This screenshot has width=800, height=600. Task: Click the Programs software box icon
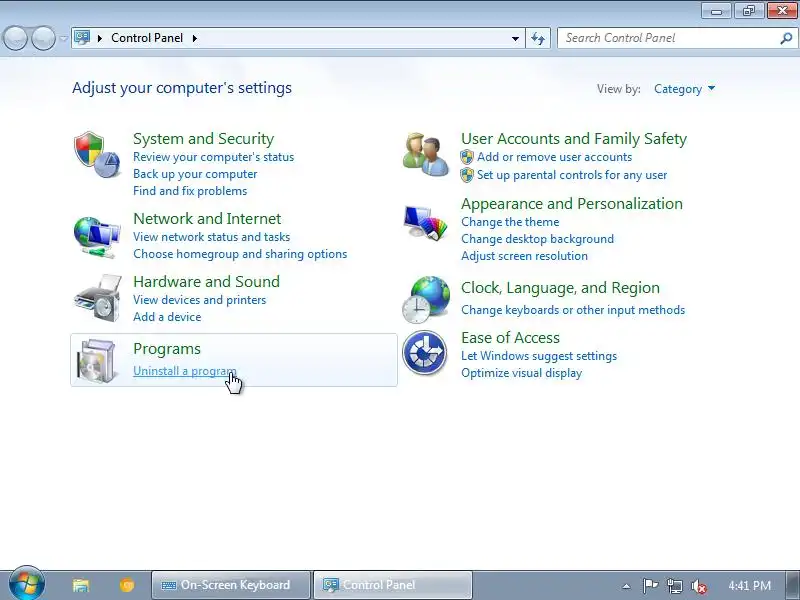click(x=97, y=360)
